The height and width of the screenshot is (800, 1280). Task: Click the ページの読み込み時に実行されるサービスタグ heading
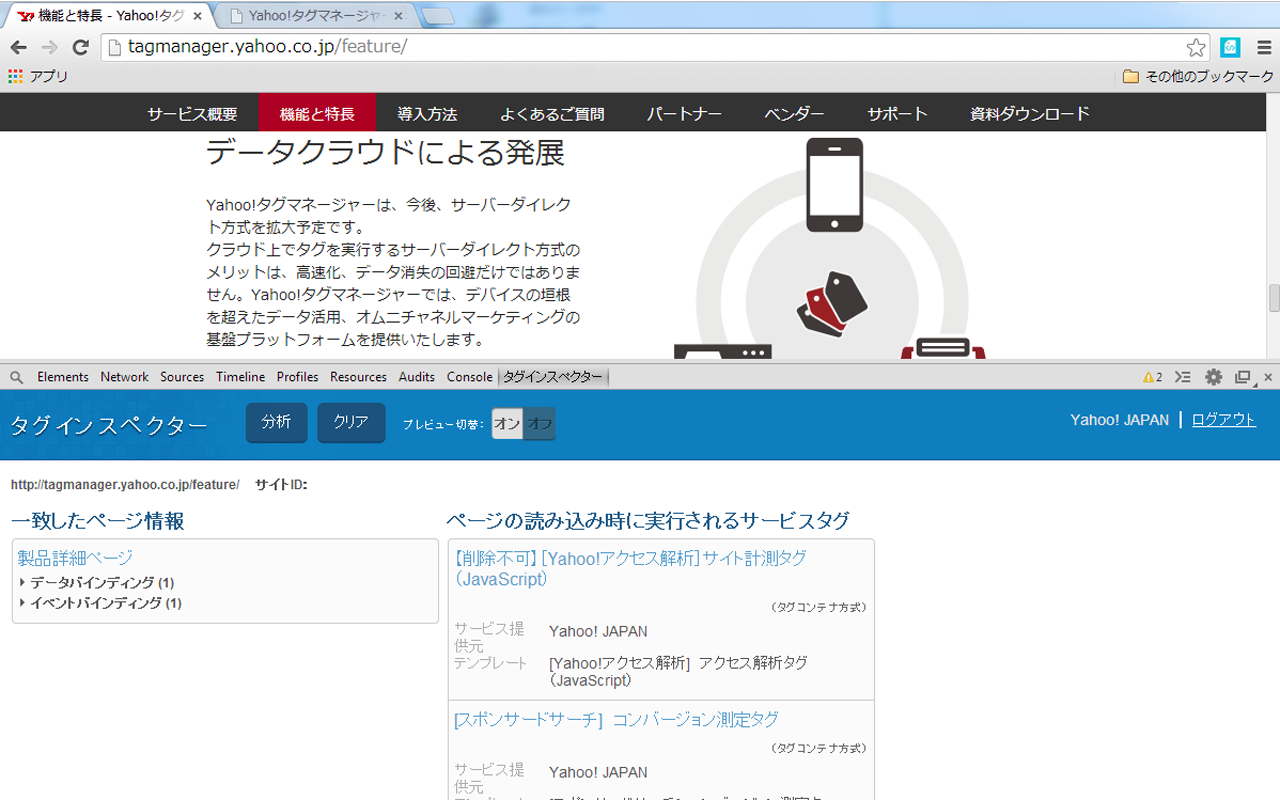(x=648, y=521)
